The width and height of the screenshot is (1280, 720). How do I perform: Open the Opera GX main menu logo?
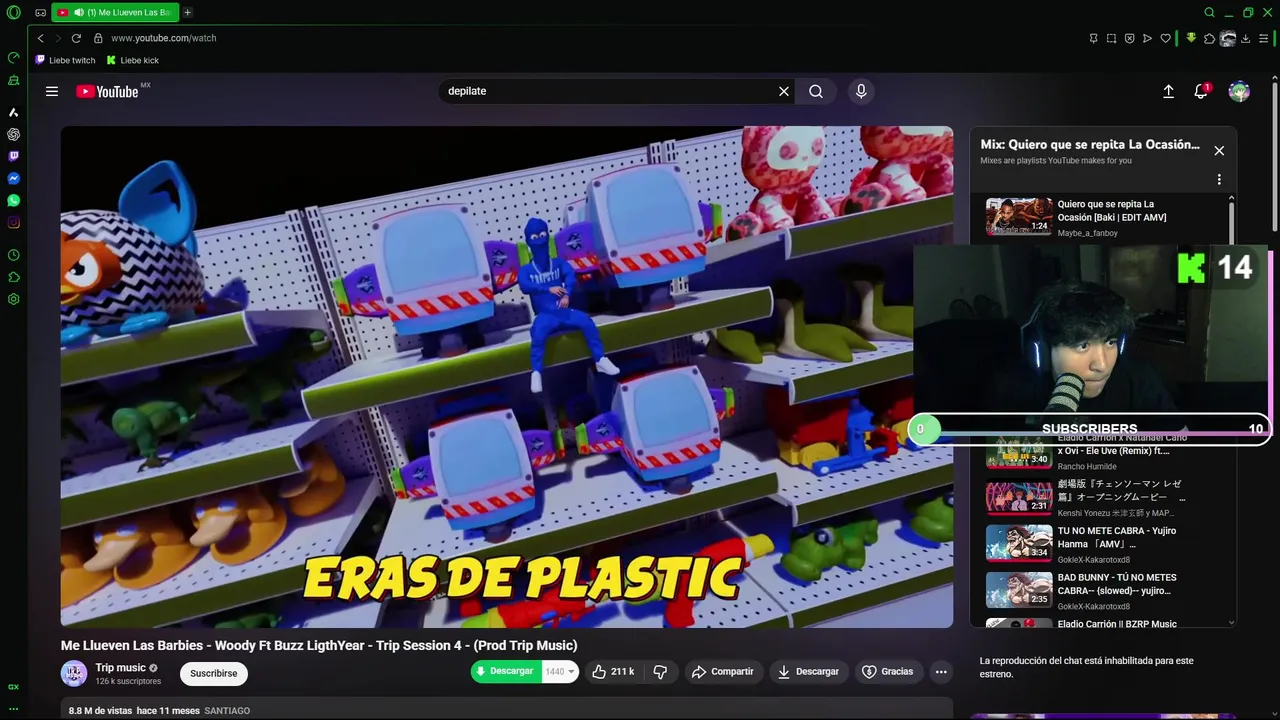[14, 13]
